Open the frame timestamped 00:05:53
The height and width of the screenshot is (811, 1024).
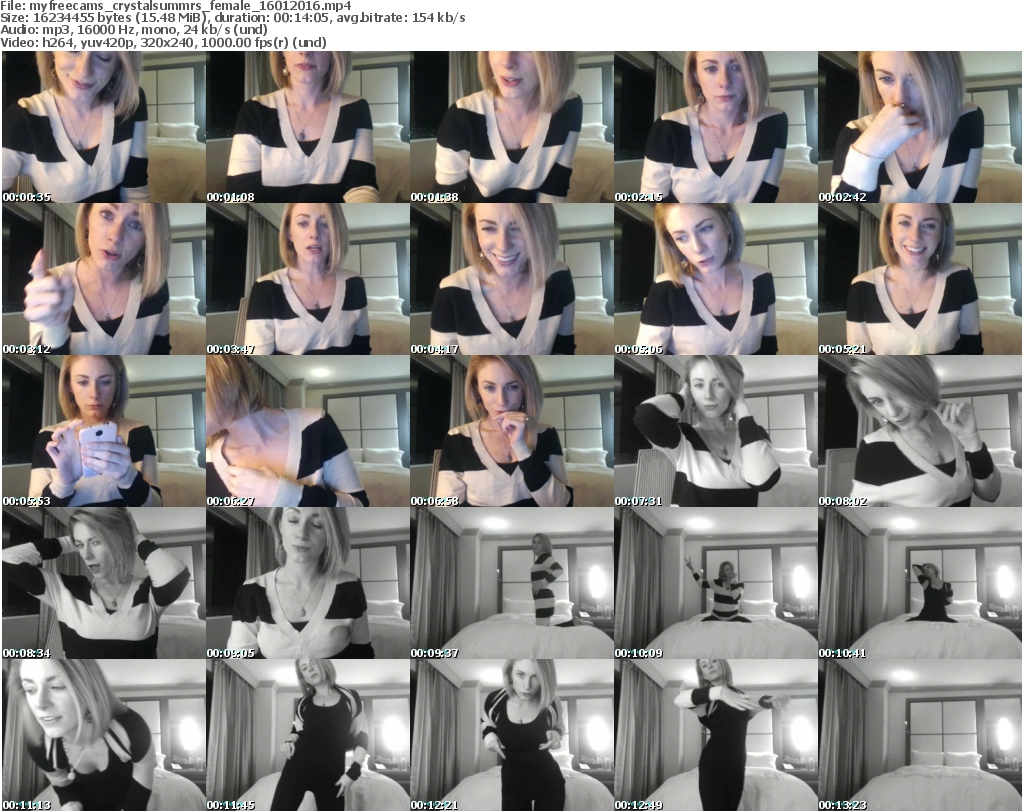pos(104,432)
